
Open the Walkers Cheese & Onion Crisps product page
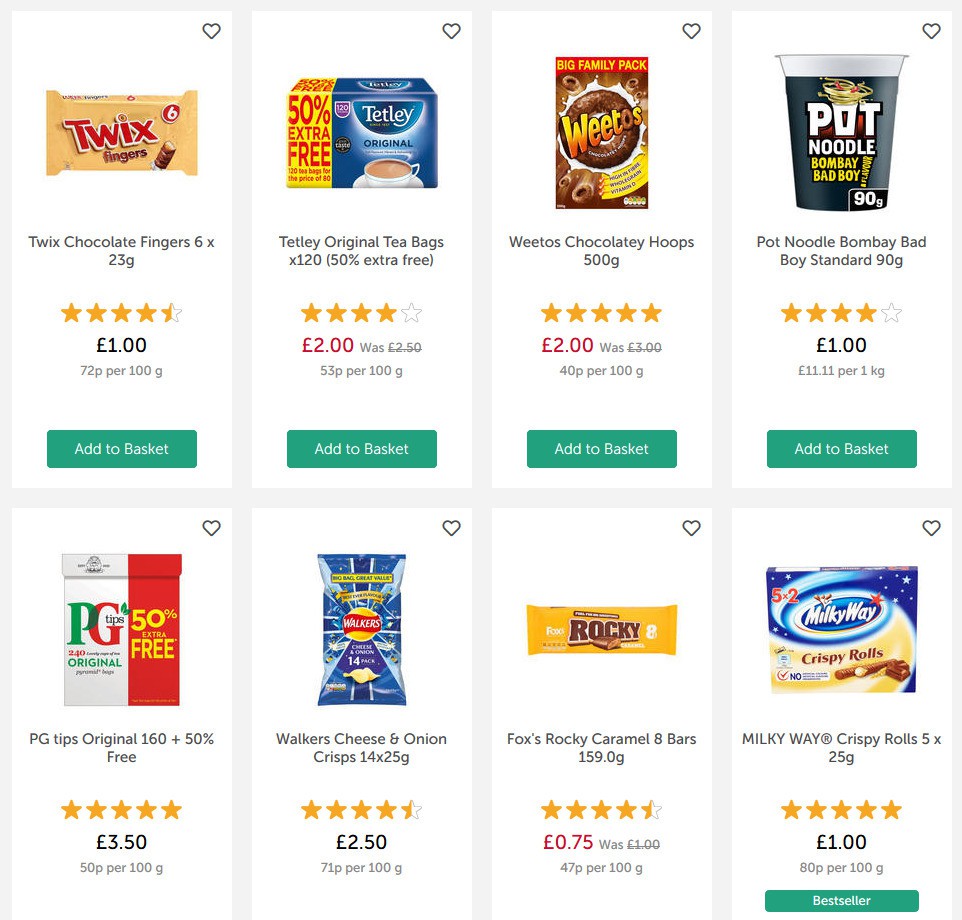[361, 747]
